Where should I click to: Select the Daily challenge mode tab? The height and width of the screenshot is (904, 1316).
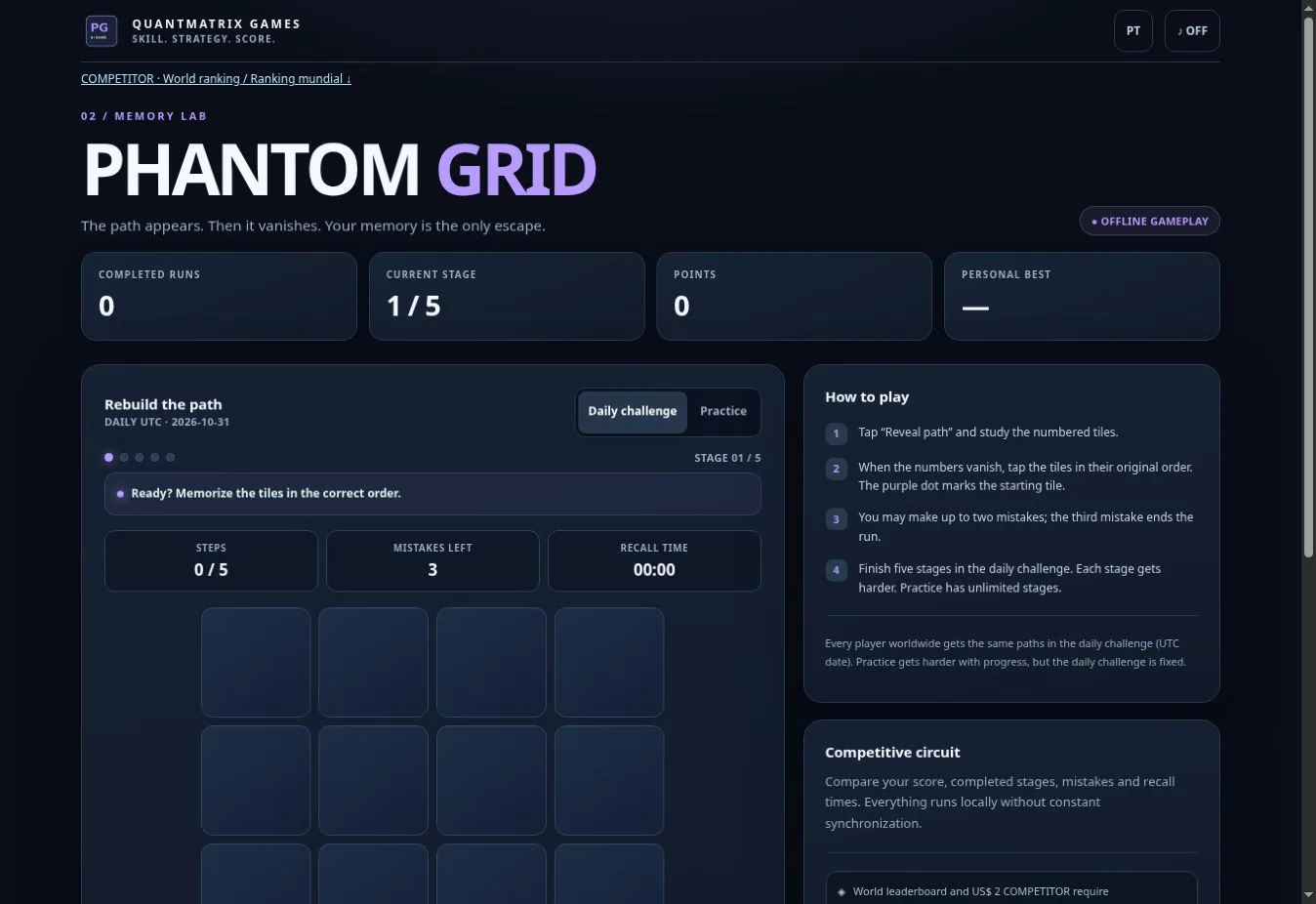point(633,411)
